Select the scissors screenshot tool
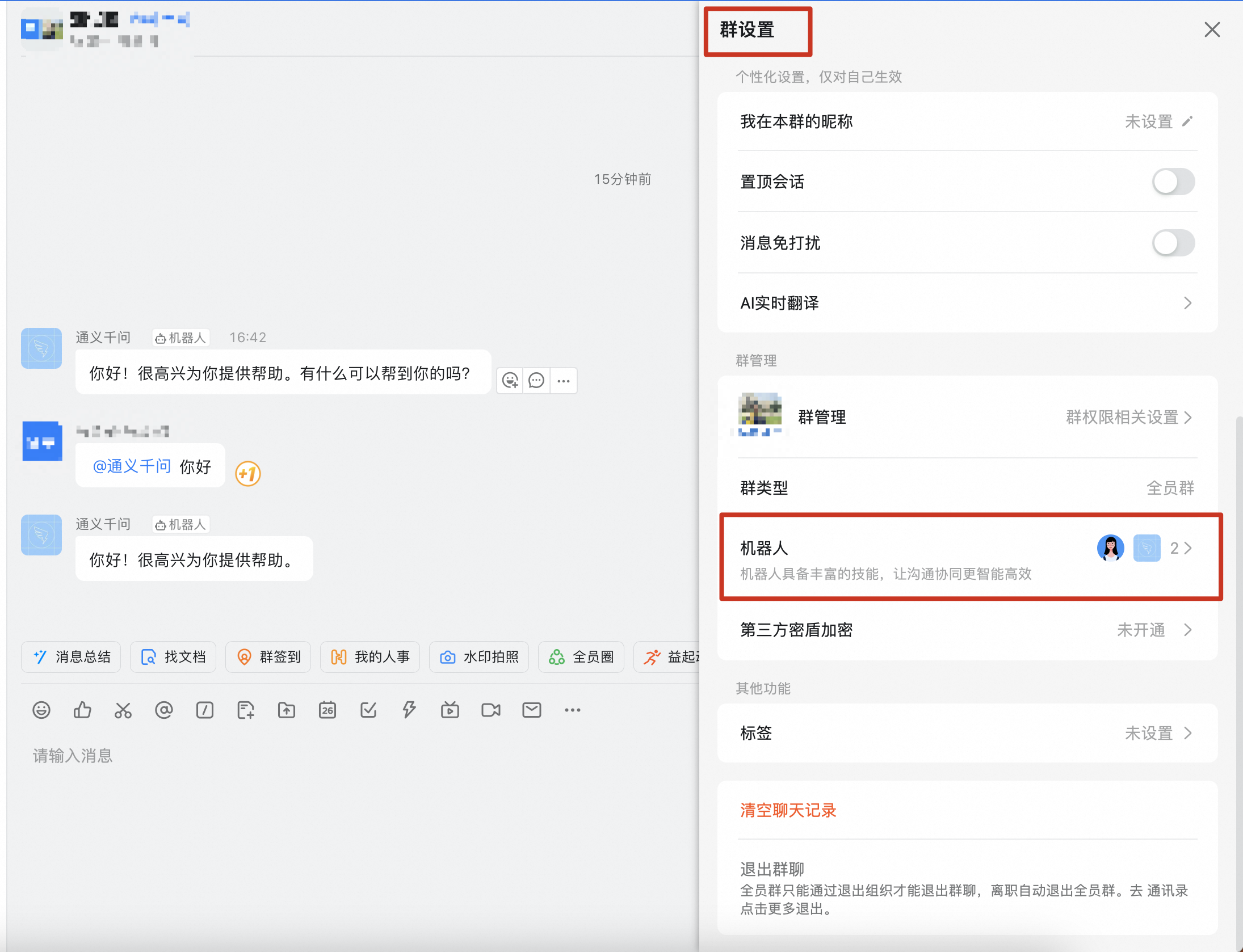This screenshot has width=1243, height=952. [x=123, y=710]
